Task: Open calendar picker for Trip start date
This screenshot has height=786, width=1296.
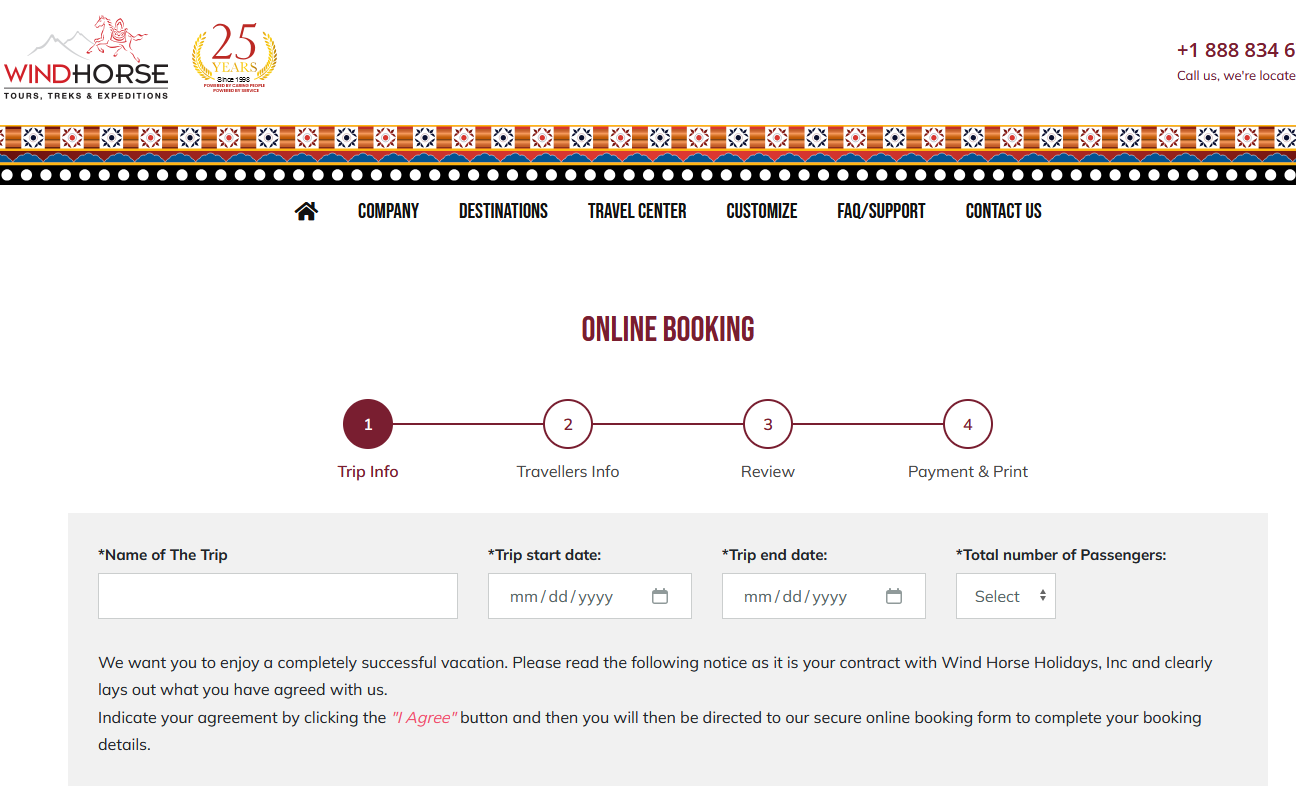Action: (660, 596)
